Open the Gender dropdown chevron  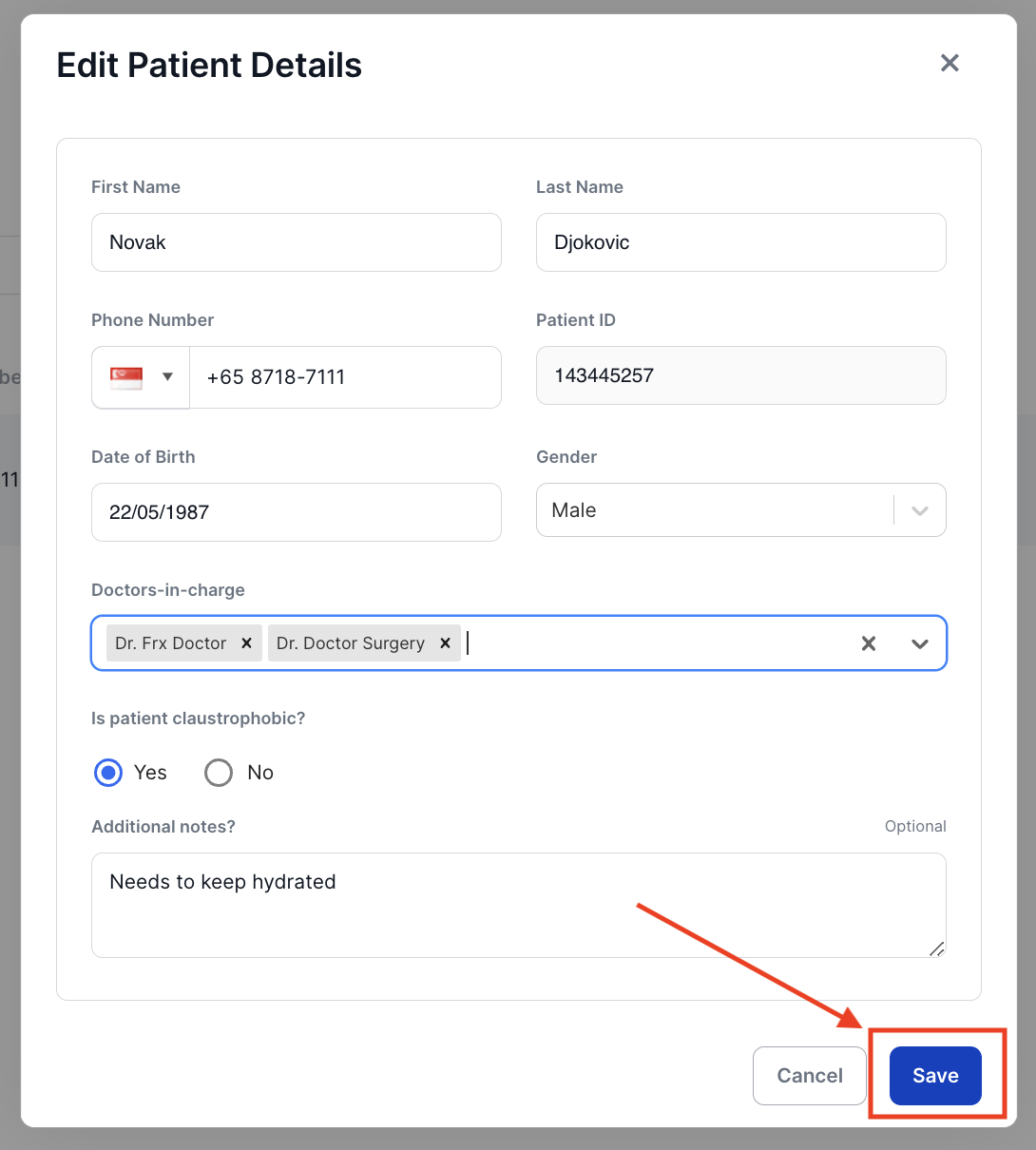[919, 510]
